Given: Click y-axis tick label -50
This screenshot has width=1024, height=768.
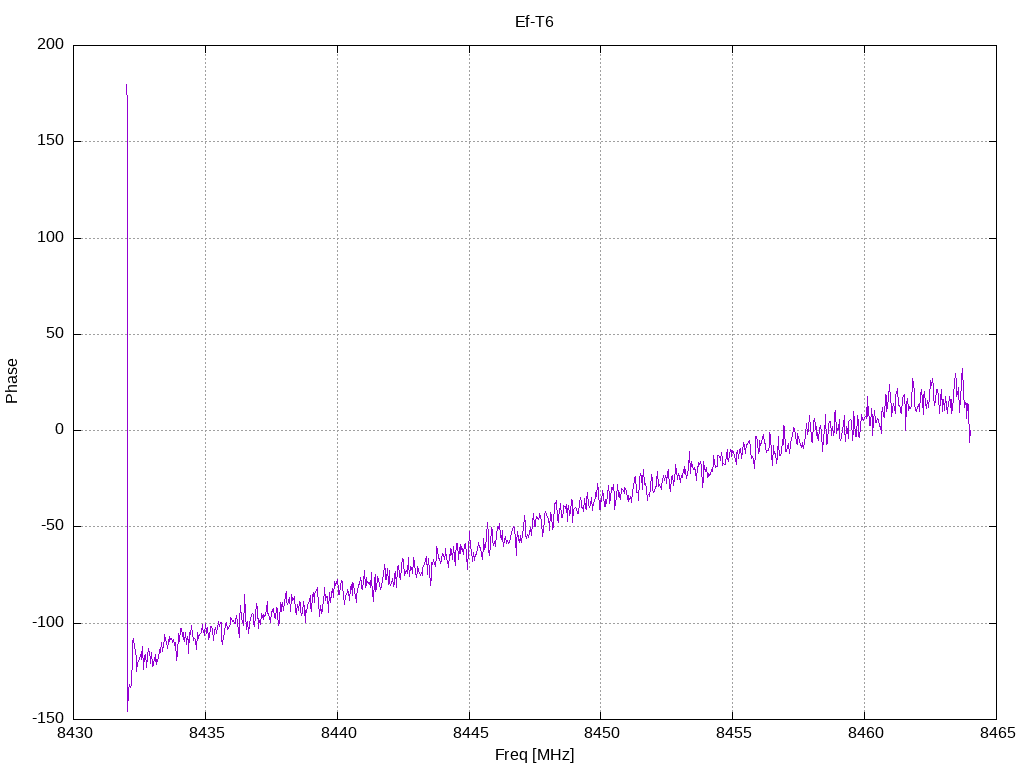Looking at the screenshot, I should [52, 526].
